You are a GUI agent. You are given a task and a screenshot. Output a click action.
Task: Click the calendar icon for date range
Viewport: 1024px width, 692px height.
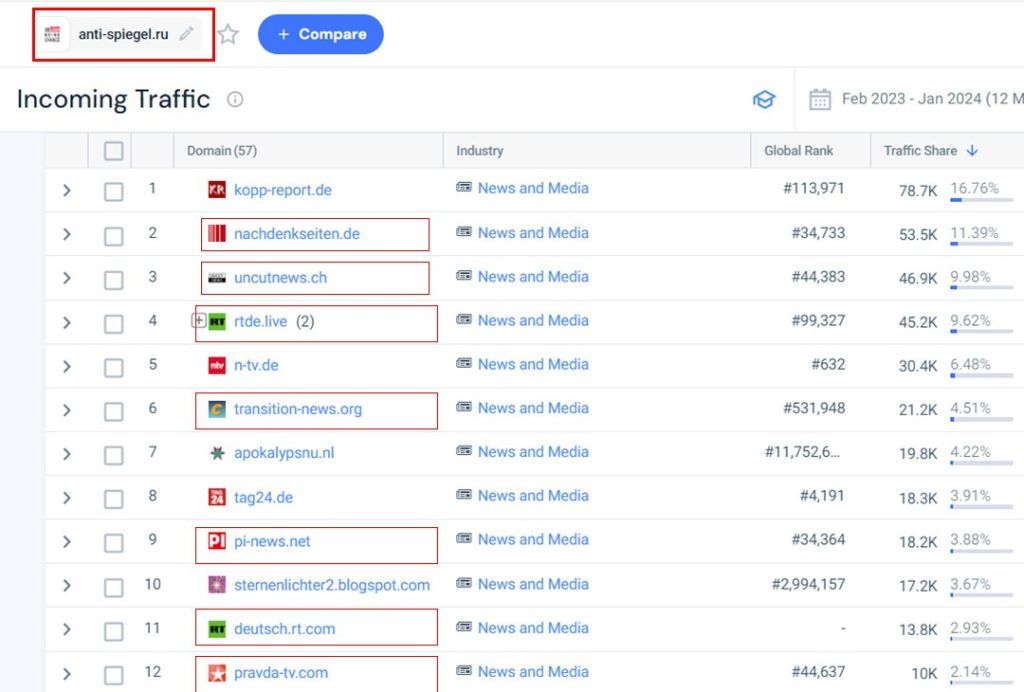pos(820,100)
